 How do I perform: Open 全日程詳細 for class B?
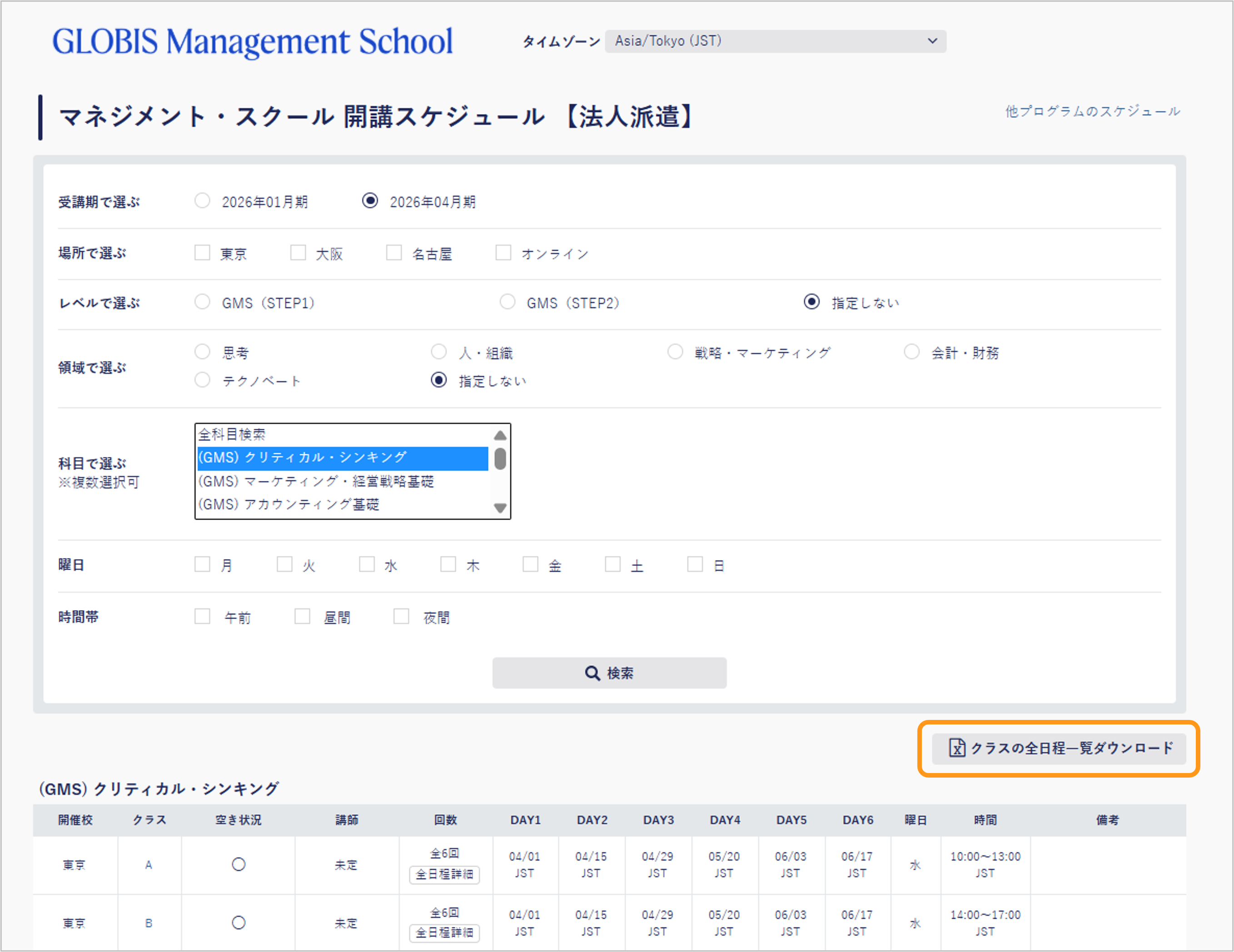[444, 934]
